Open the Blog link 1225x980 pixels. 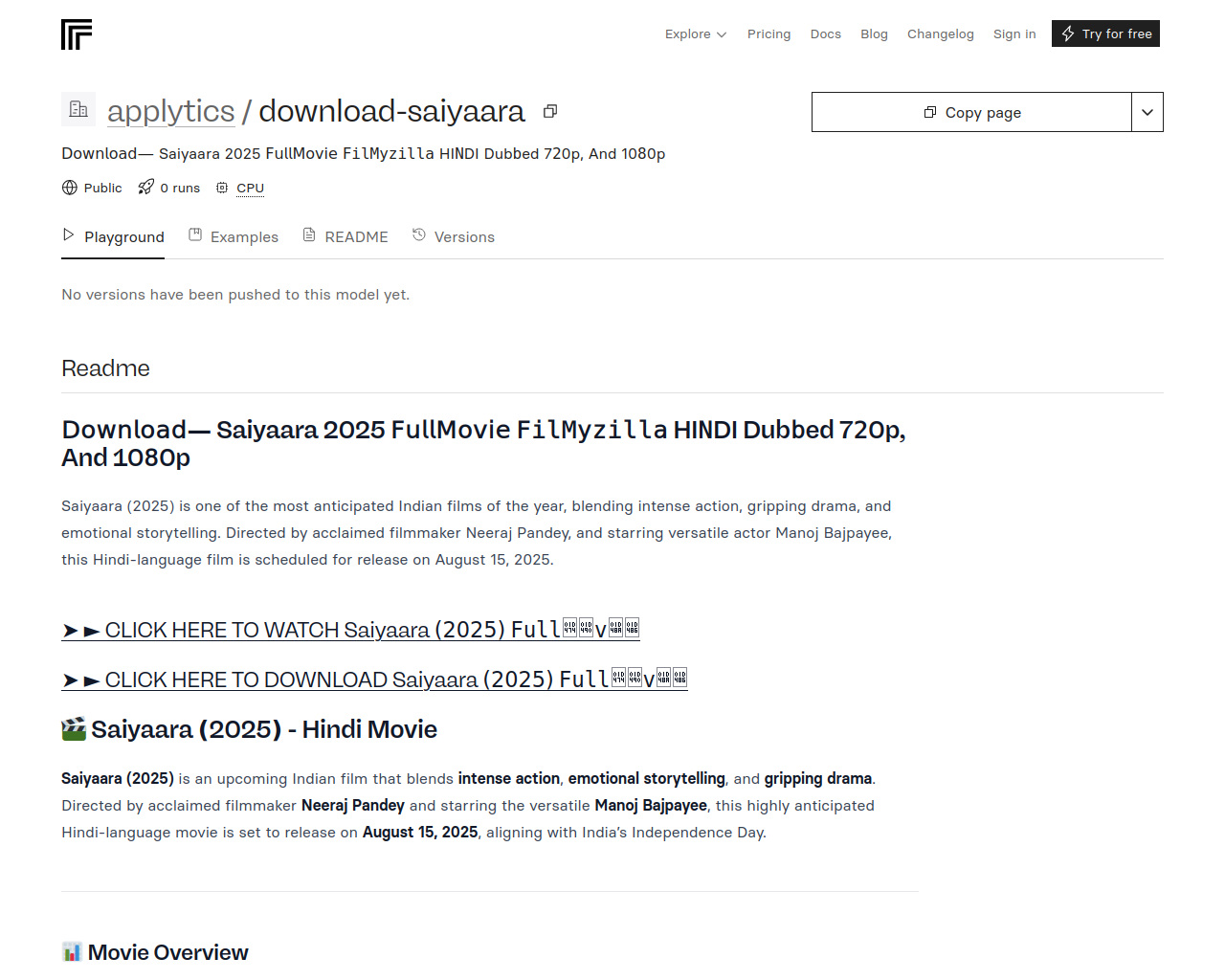874,34
